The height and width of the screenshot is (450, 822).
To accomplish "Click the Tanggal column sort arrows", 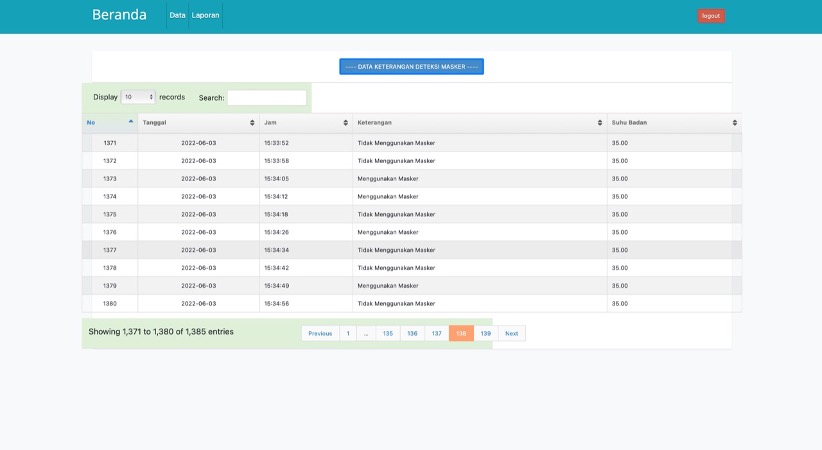I will [252, 123].
